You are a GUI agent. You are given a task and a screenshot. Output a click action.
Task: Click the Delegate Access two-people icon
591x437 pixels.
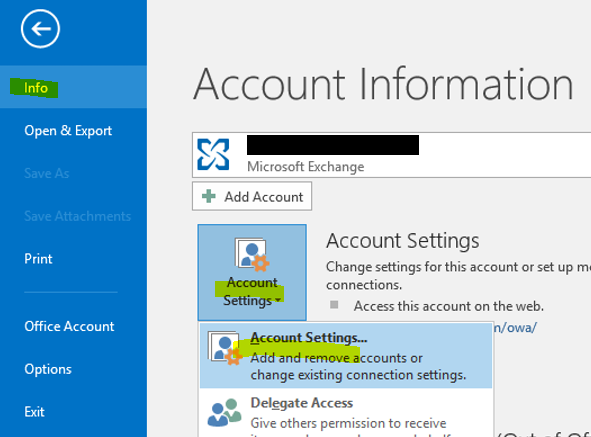pos(224,413)
